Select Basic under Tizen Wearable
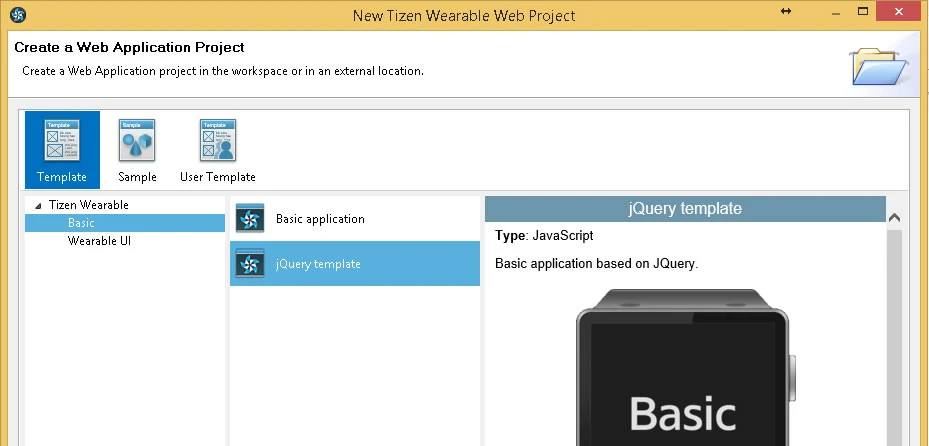 click(x=125, y=223)
